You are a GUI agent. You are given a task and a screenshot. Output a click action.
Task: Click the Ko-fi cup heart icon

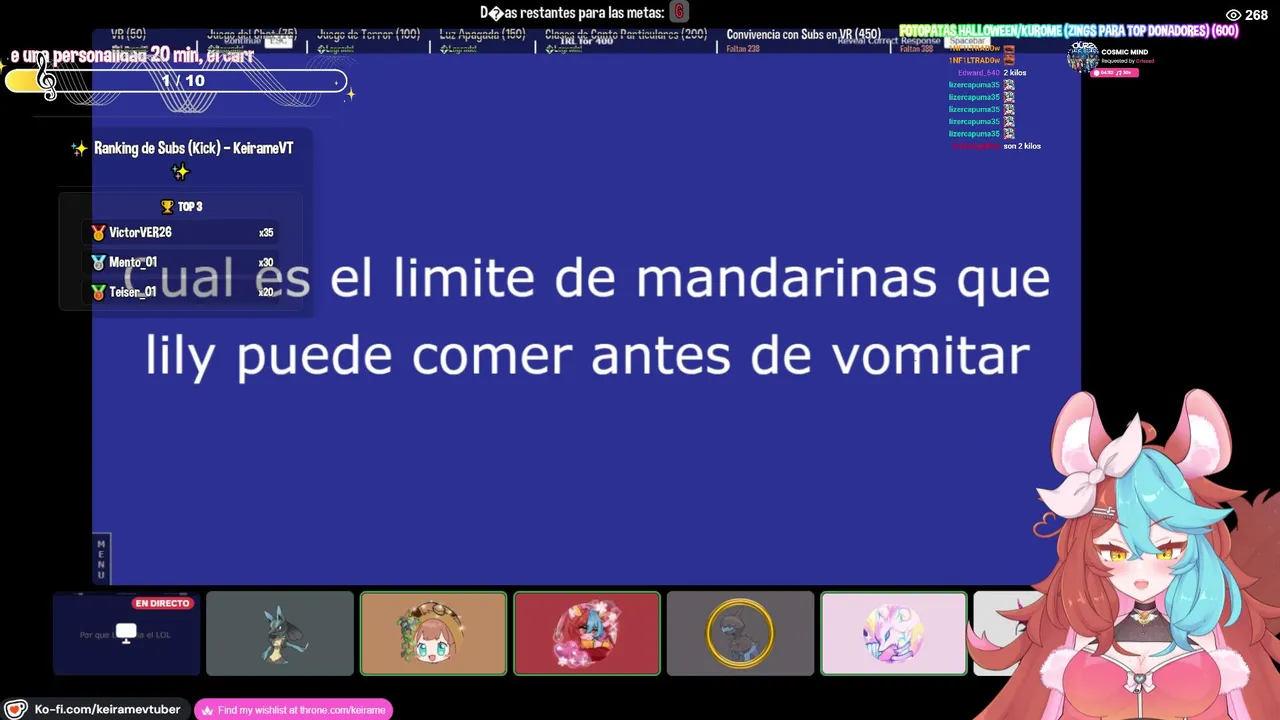pos(15,710)
